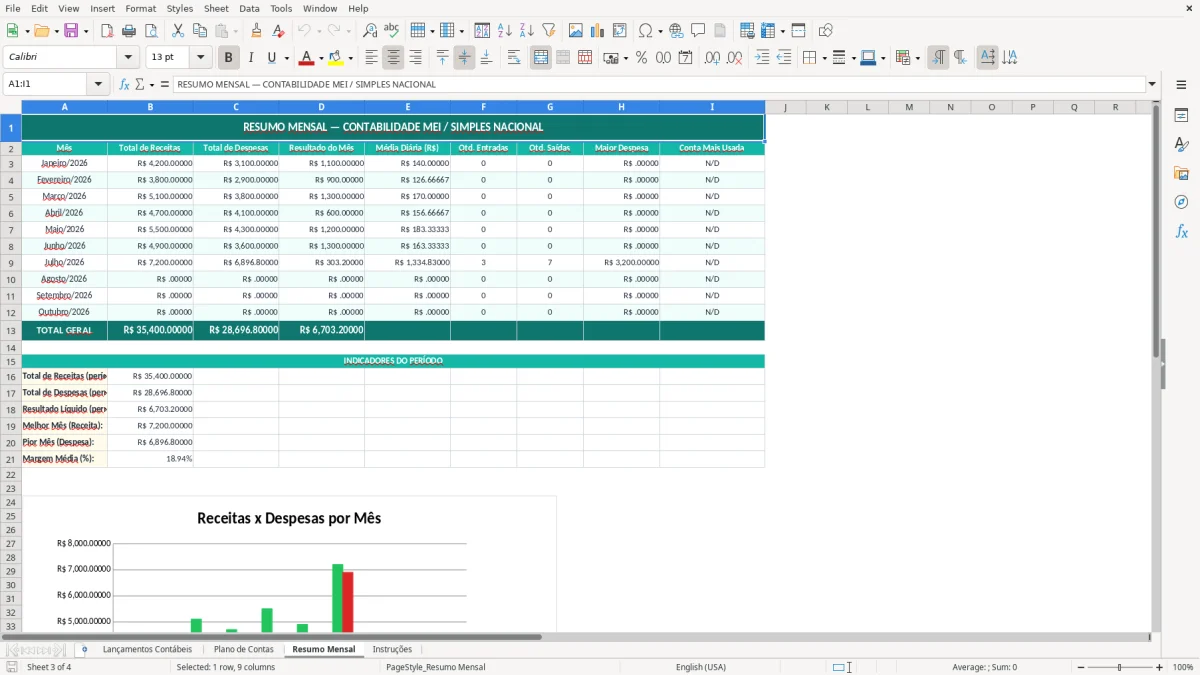The image size is (1200, 675).
Task: Sort ascending
Action: tap(505, 31)
